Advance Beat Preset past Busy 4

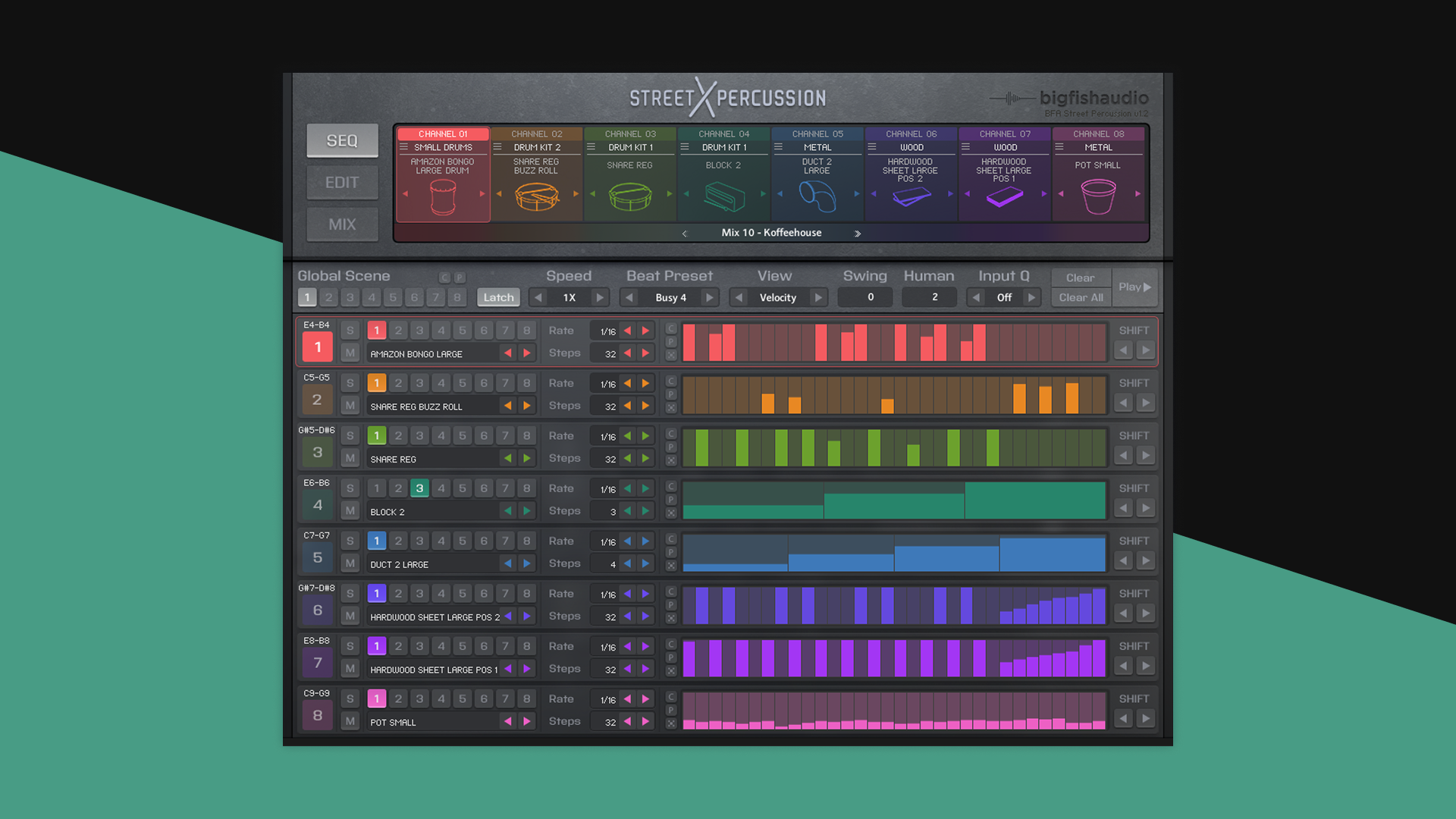pos(709,297)
